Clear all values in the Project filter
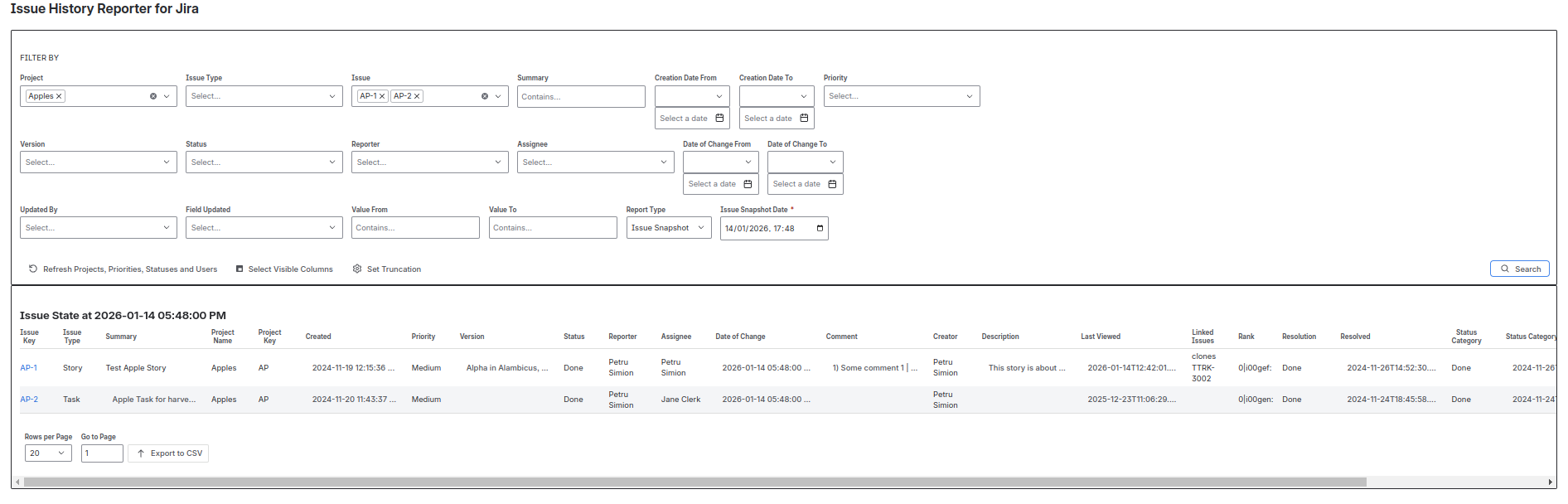Viewport: 1568px width, 504px height. coord(153,96)
